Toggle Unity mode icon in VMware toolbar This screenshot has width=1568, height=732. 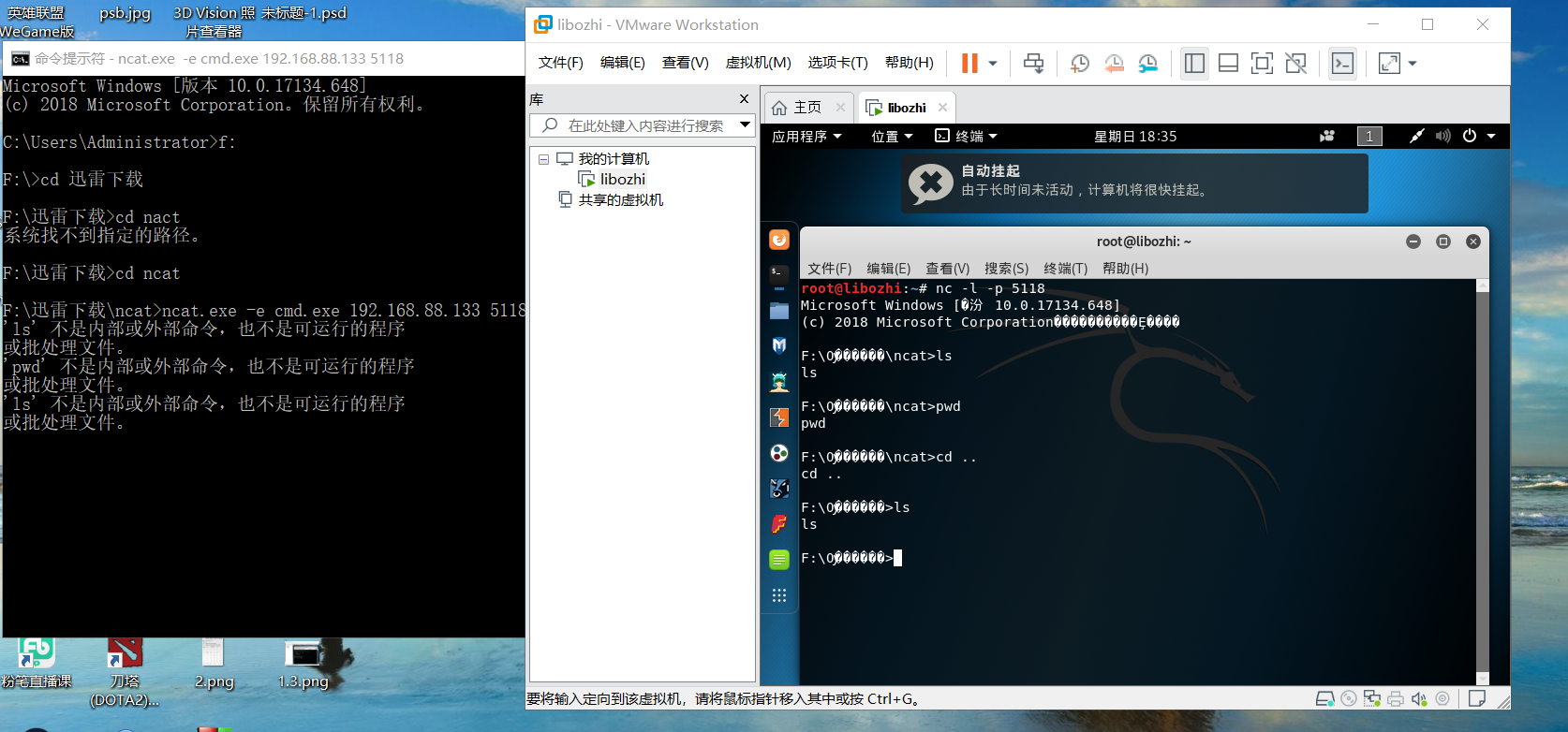[x=1295, y=64]
